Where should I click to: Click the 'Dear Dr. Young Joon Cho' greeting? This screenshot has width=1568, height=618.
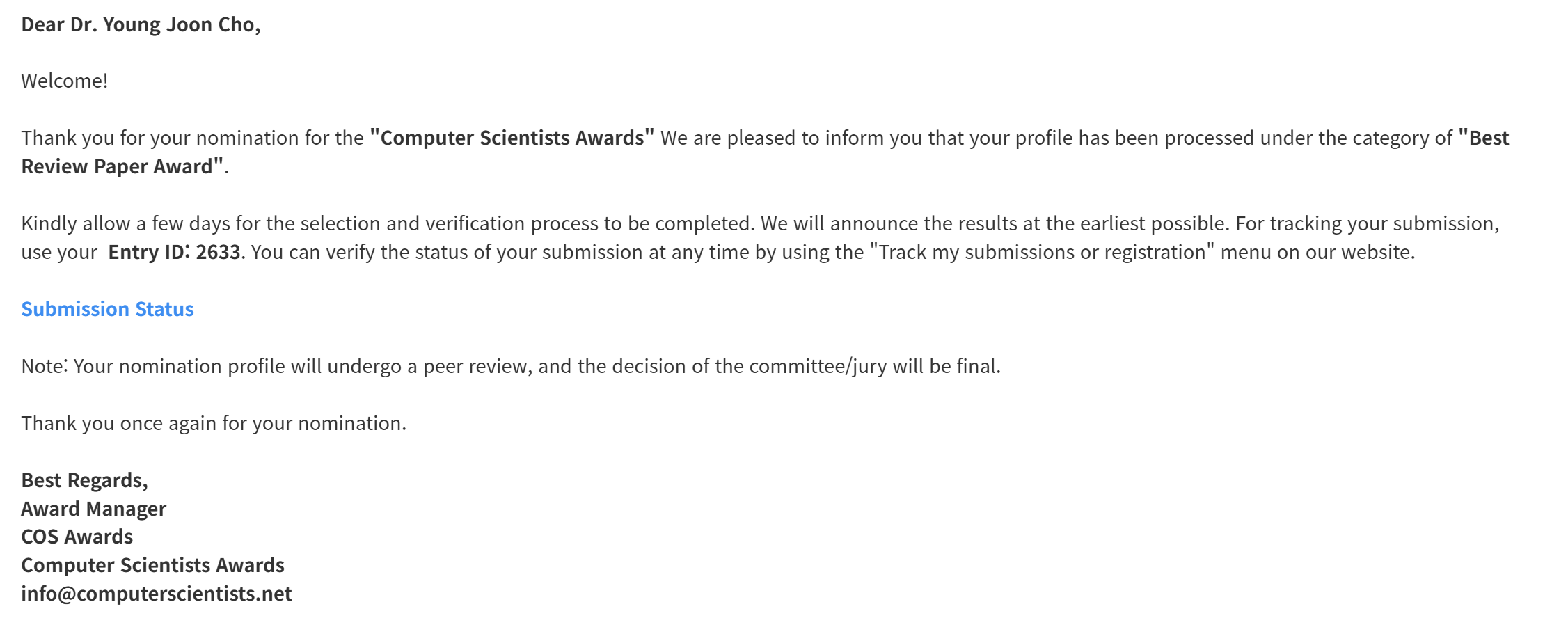[x=141, y=25]
